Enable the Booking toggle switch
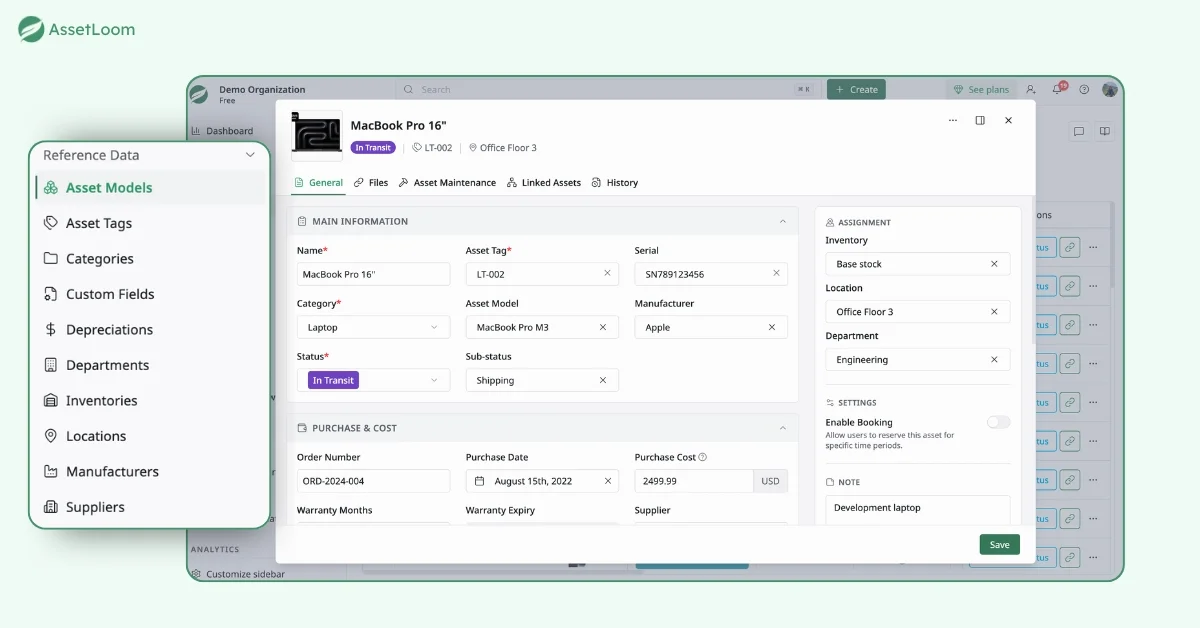 click(x=998, y=422)
